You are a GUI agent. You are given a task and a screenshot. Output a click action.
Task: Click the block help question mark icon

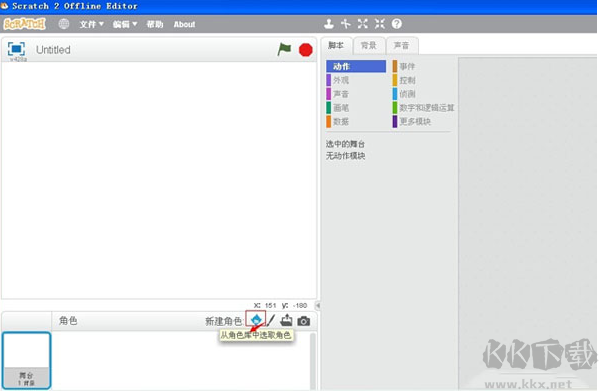tap(397, 24)
